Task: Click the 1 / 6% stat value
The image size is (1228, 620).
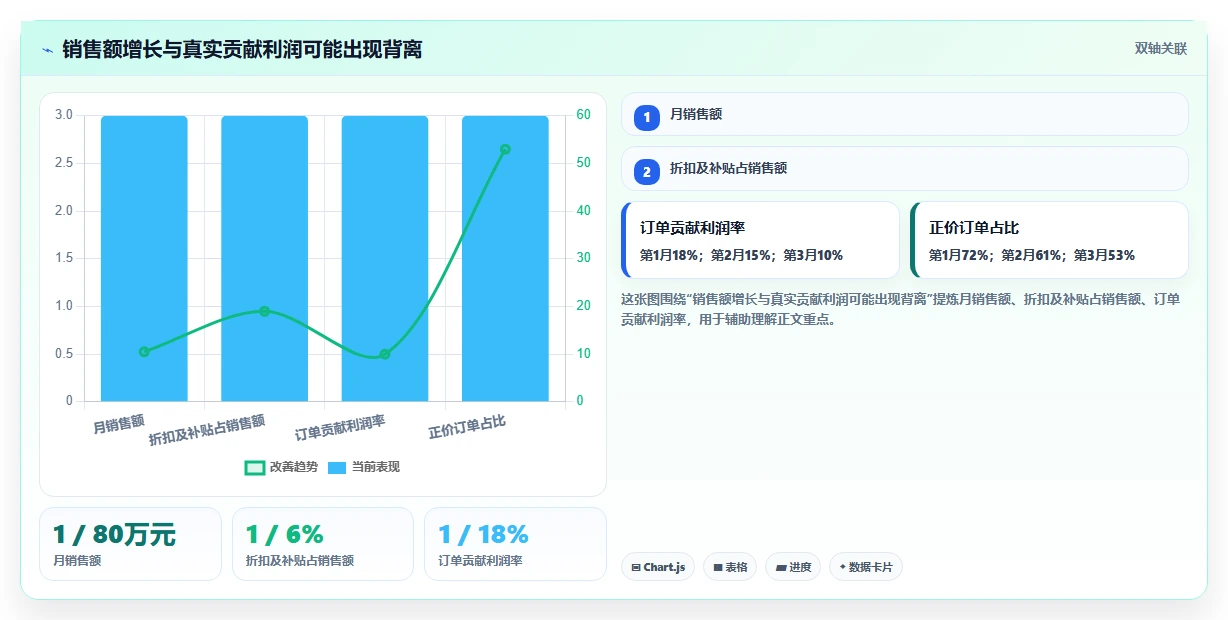Action: (285, 534)
